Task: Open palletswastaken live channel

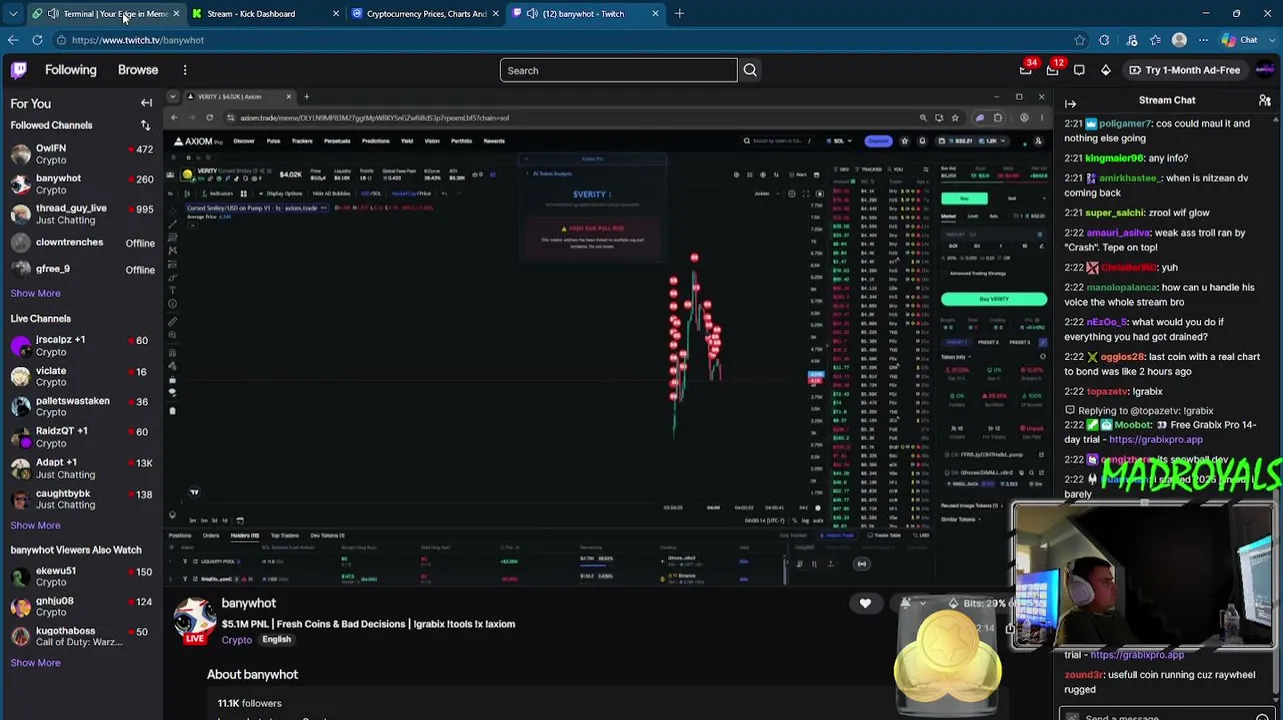Action: coord(82,406)
